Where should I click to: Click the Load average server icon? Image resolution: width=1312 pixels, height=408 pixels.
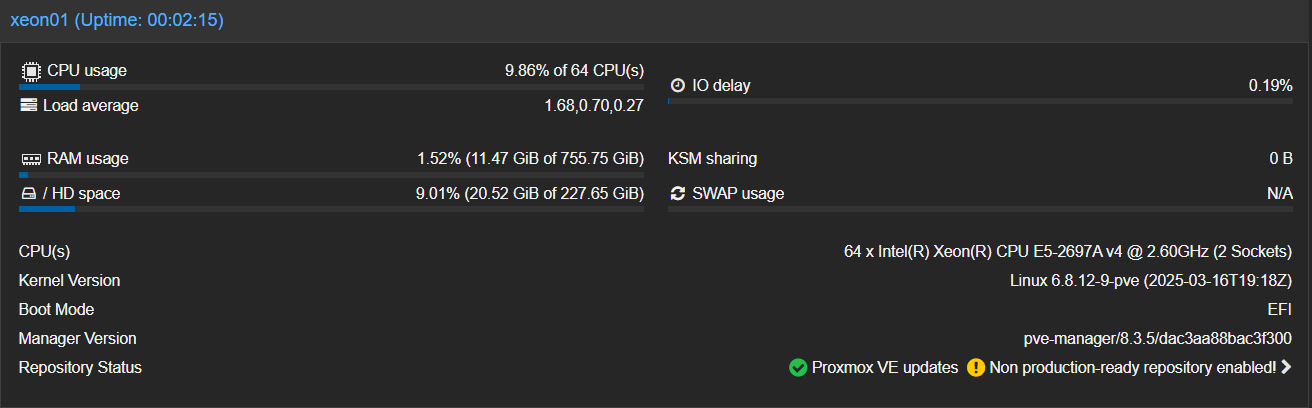tap(29, 106)
